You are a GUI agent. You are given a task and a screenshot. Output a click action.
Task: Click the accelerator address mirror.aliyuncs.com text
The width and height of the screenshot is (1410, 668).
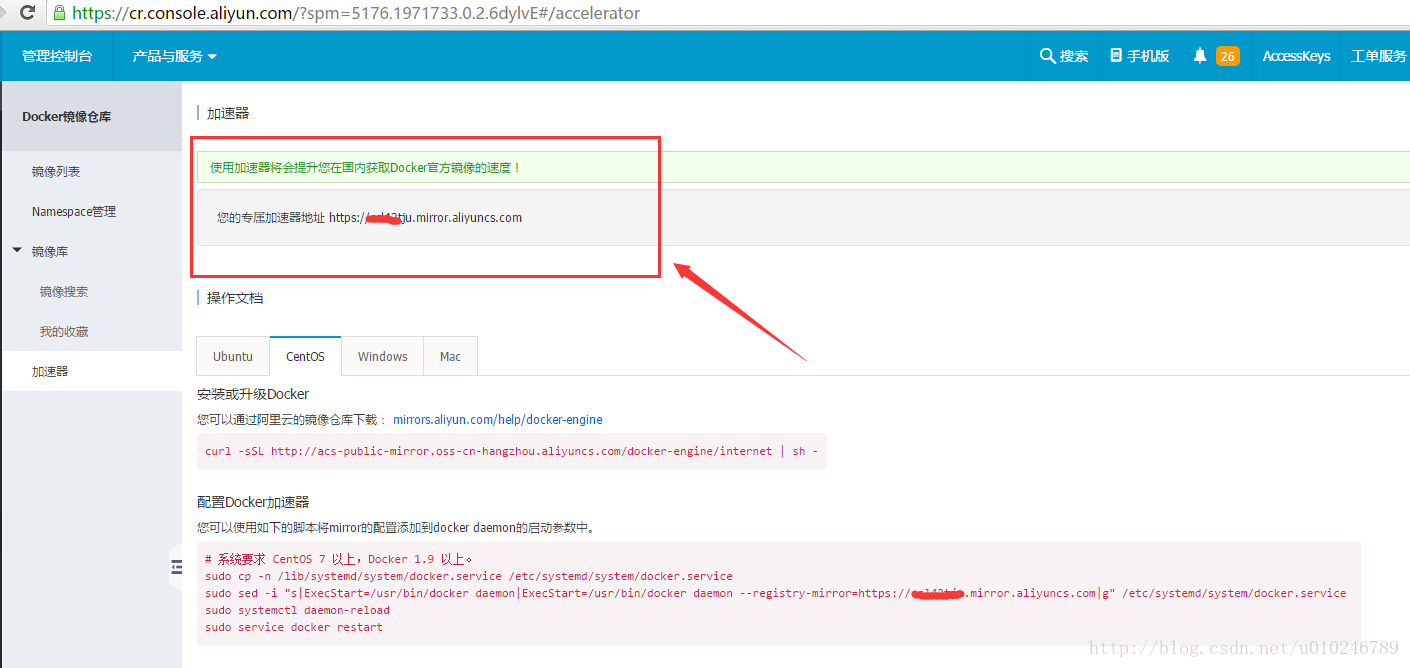425,217
